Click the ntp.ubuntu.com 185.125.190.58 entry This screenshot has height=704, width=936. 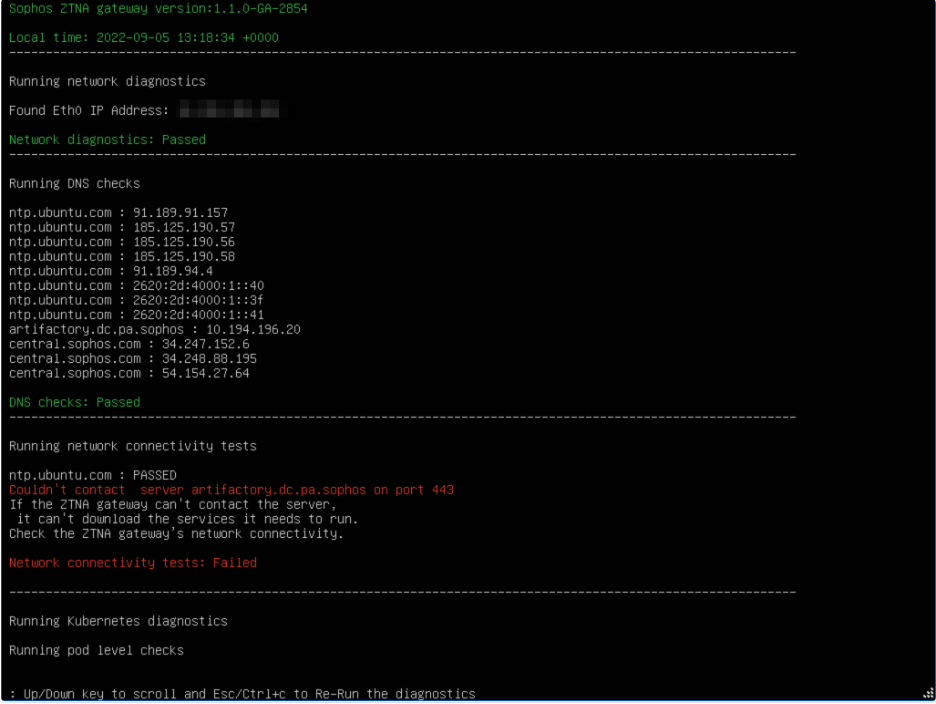pos(122,257)
